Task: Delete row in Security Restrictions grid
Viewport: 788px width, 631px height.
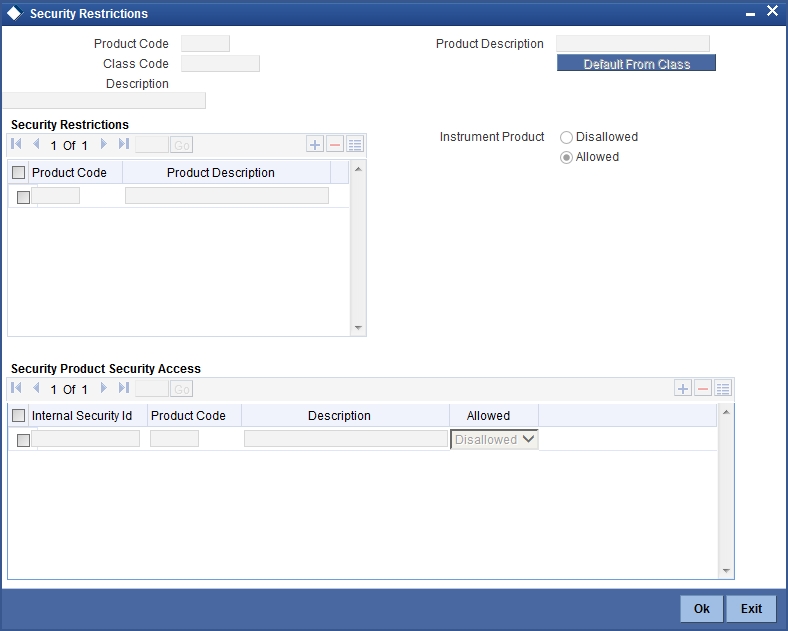Action: (x=335, y=145)
